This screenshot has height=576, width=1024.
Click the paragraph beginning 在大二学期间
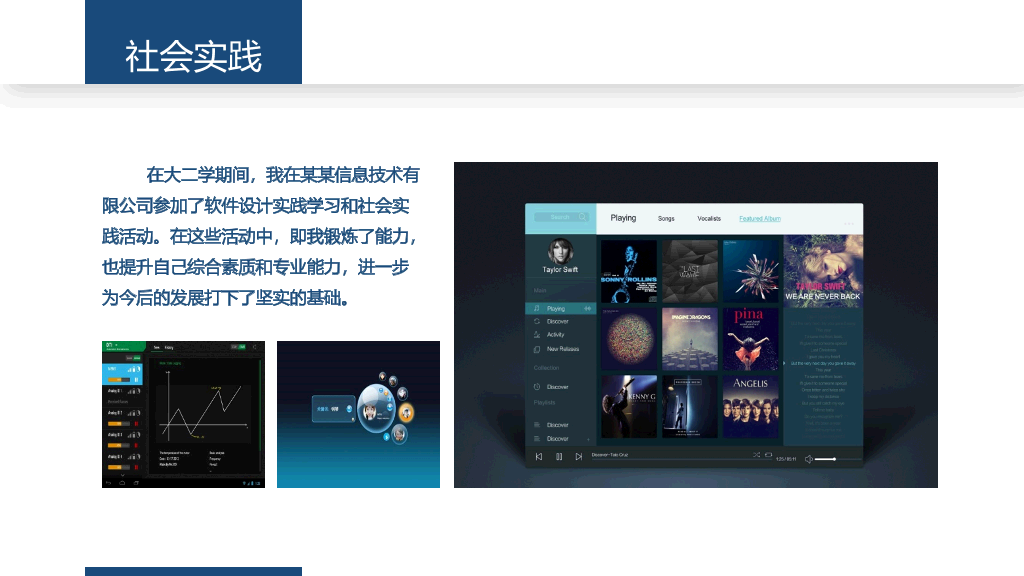click(x=260, y=236)
